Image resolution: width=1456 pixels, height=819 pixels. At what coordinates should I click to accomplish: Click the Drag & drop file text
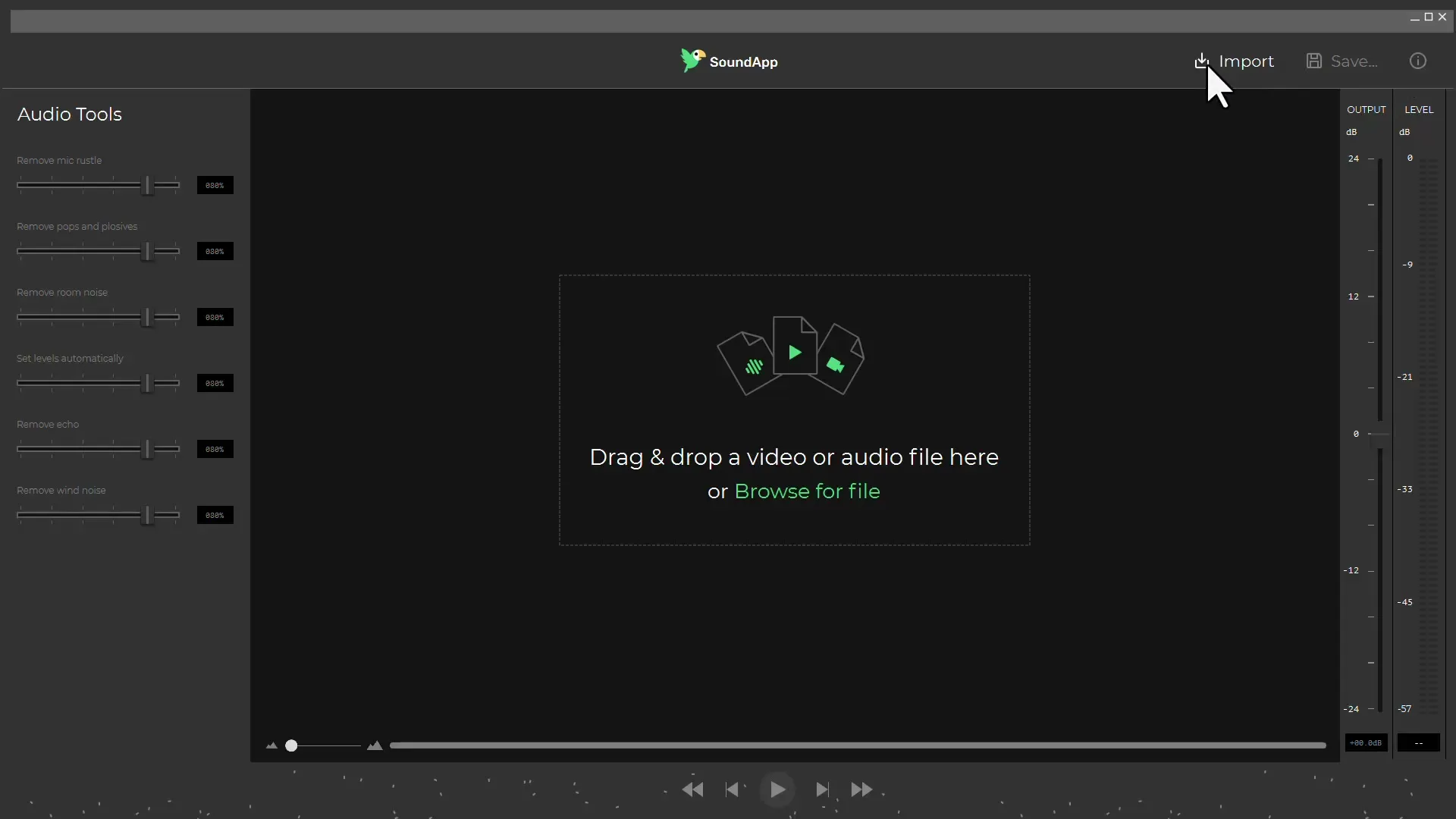[794, 457]
